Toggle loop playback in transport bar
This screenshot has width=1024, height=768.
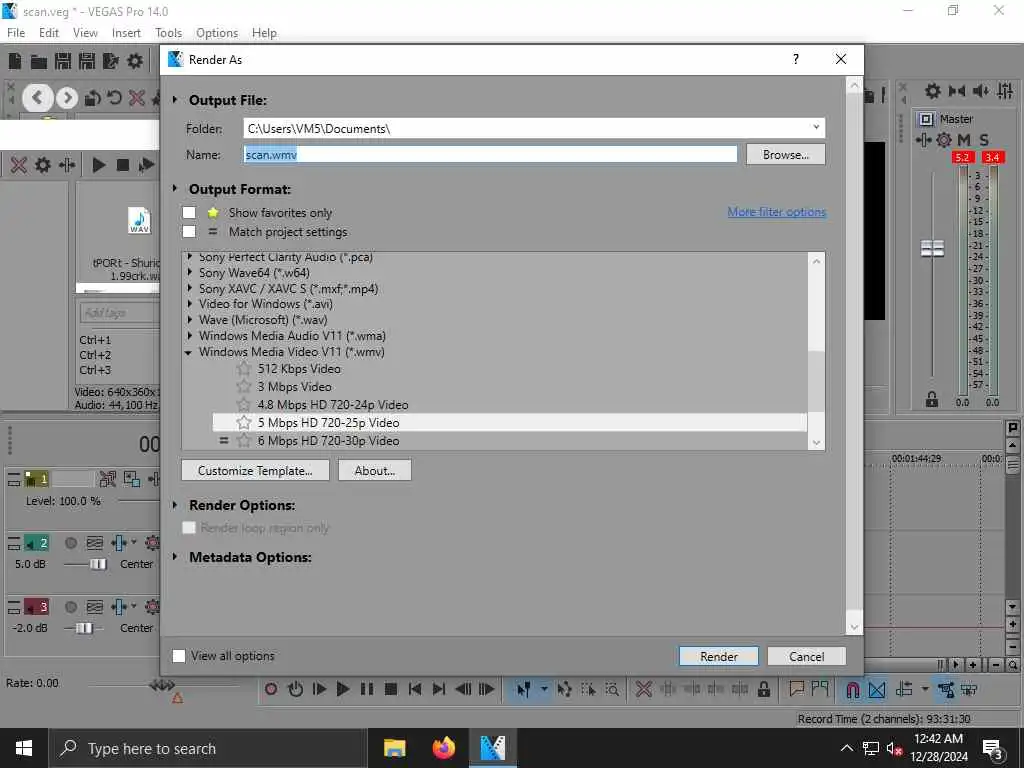(x=295, y=689)
